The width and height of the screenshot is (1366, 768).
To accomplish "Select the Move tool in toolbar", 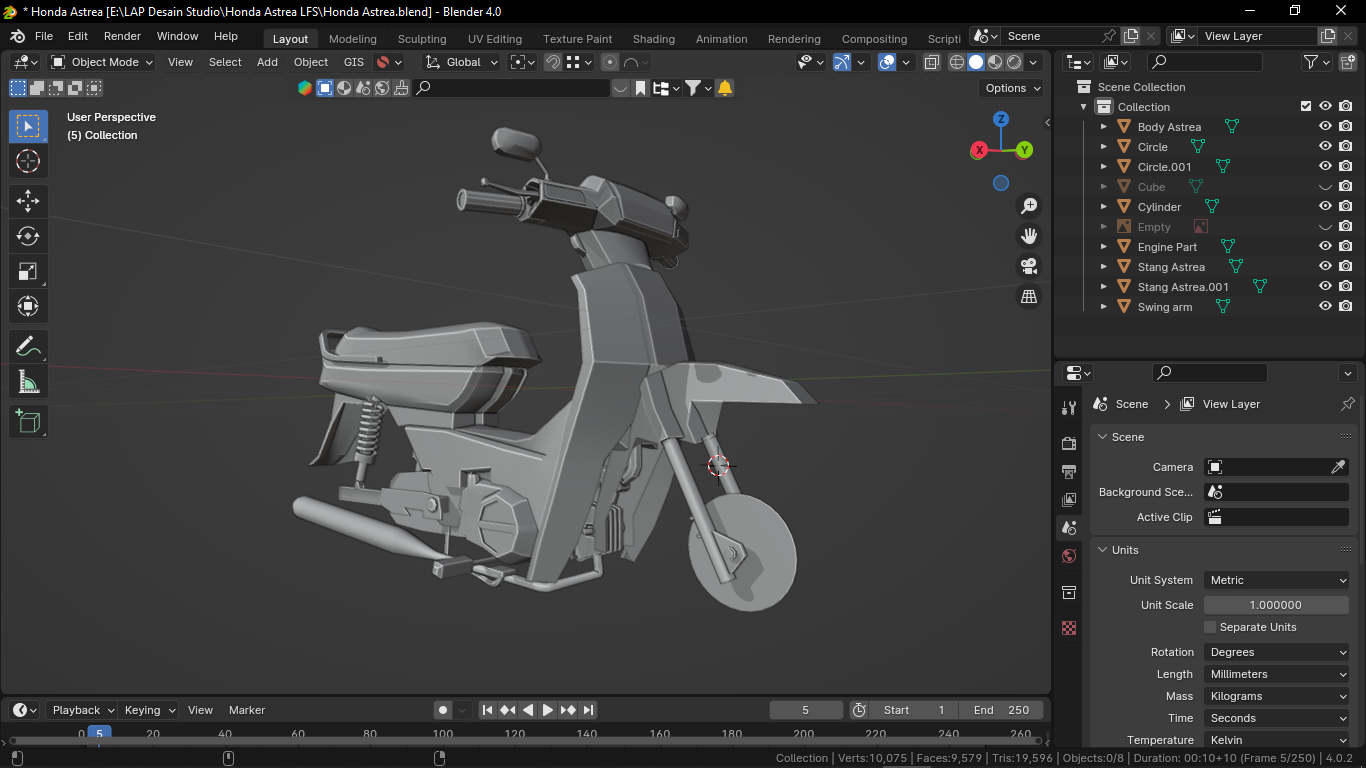I will click(x=28, y=201).
